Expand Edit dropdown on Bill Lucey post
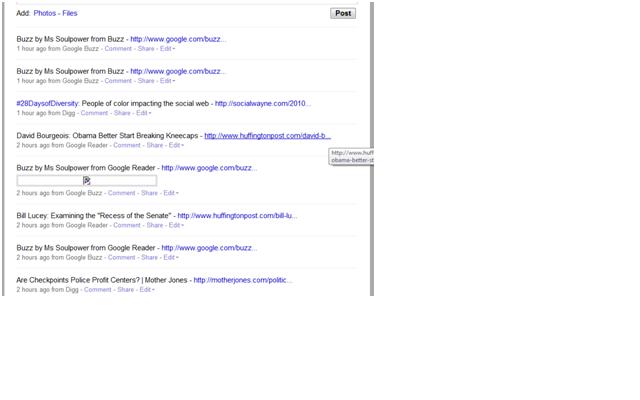Screen dimensions: 640x400 (176, 225)
